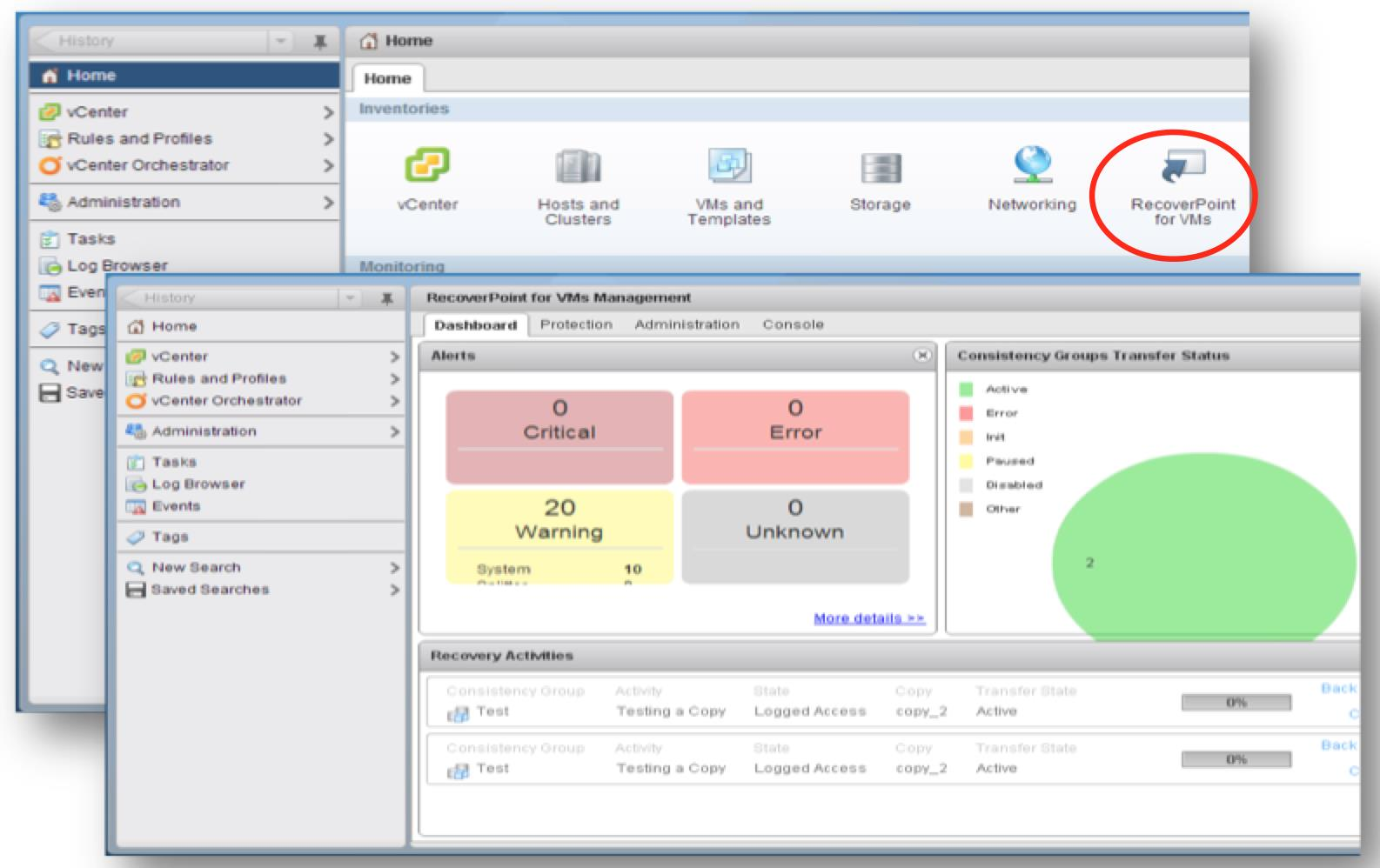The image size is (1380, 868).
Task: Click Administration icon in front window sidebar
Action: [x=135, y=431]
